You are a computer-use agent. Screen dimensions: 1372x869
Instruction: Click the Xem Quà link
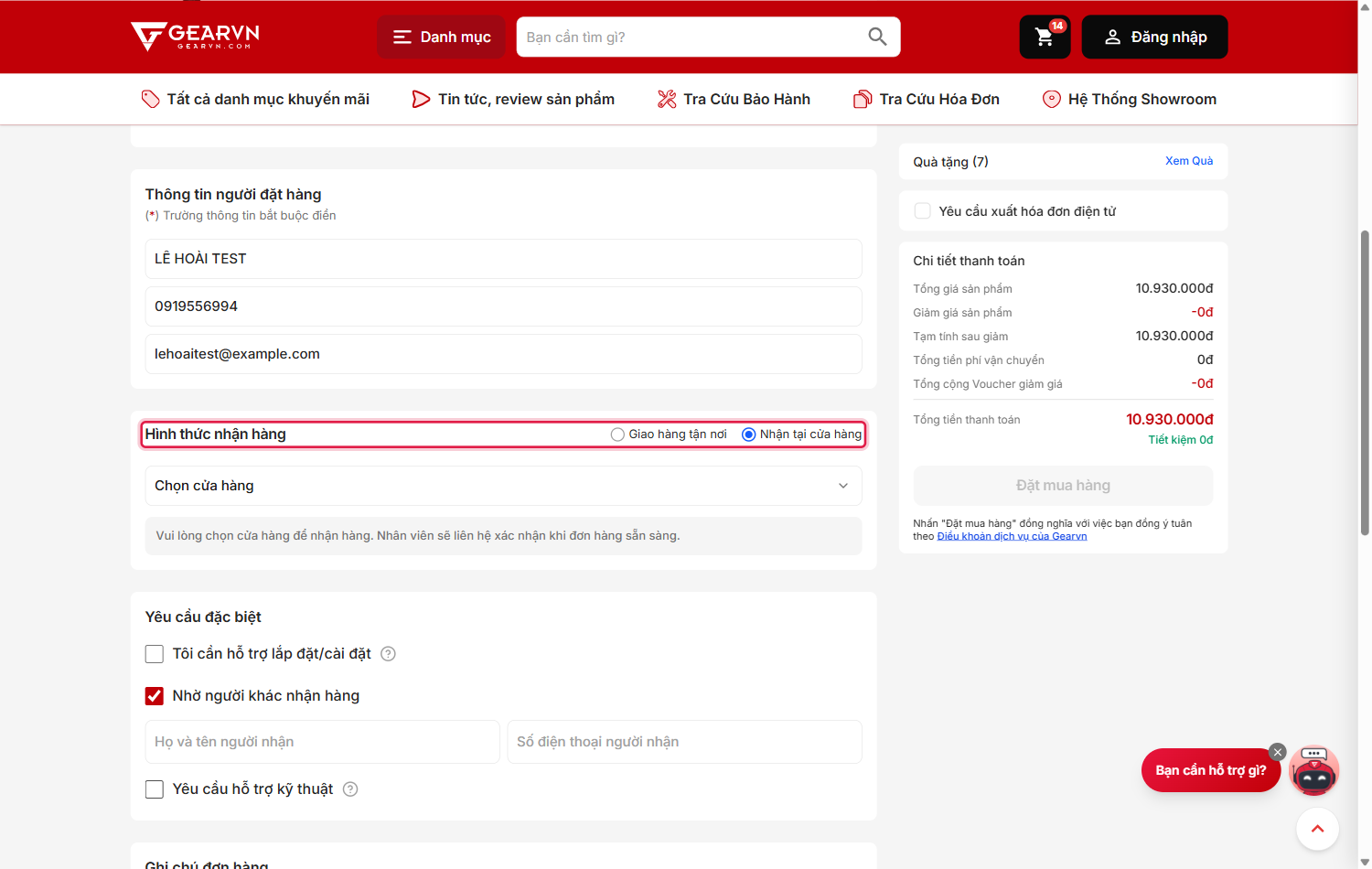pos(1189,161)
